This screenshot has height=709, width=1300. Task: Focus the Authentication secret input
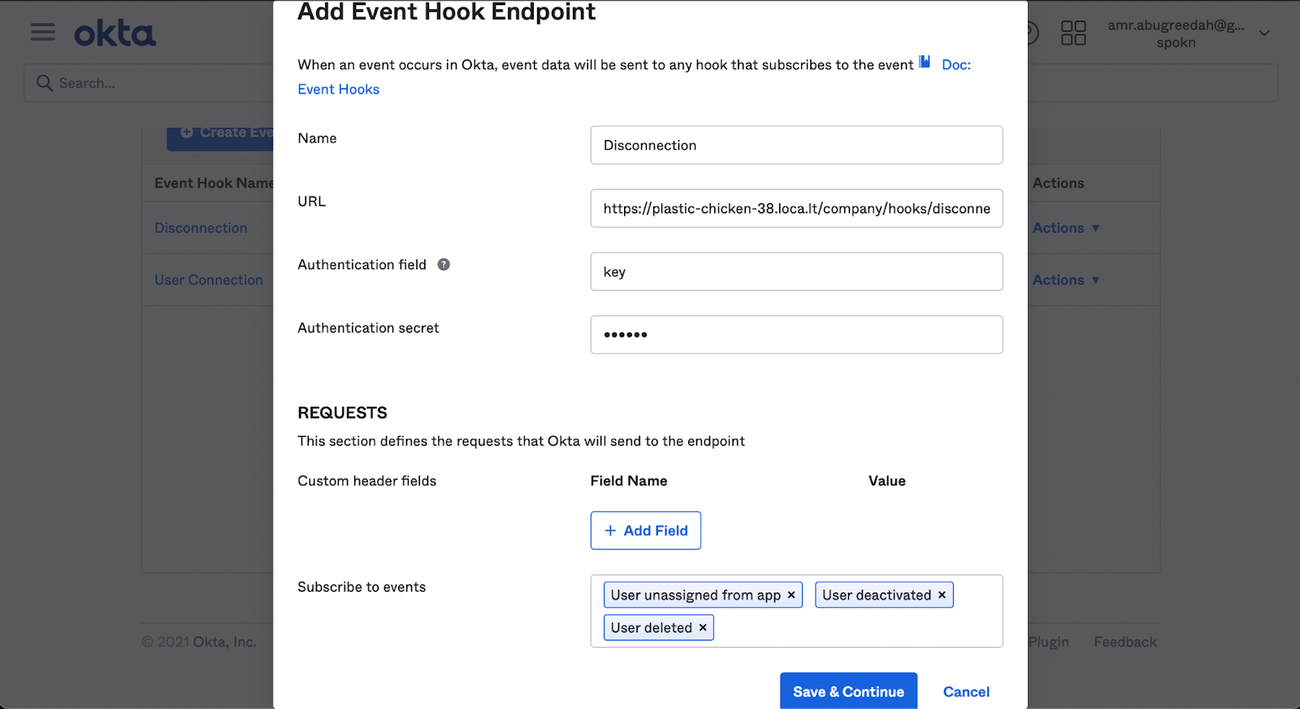796,334
